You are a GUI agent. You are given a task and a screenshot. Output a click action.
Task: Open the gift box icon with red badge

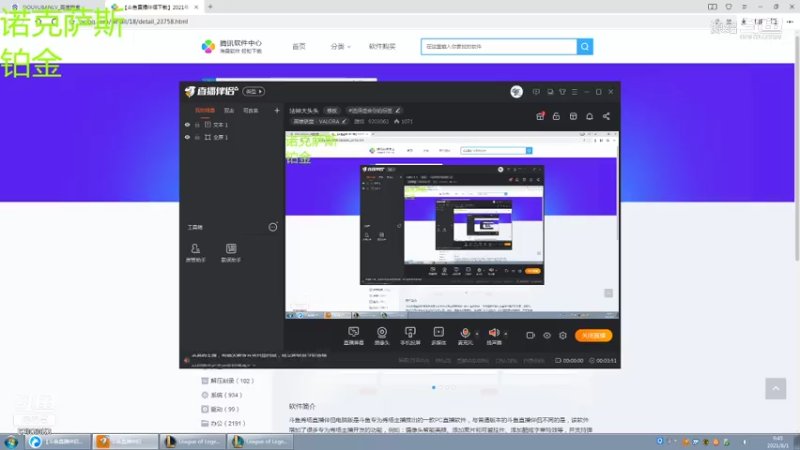[x=540, y=116]
